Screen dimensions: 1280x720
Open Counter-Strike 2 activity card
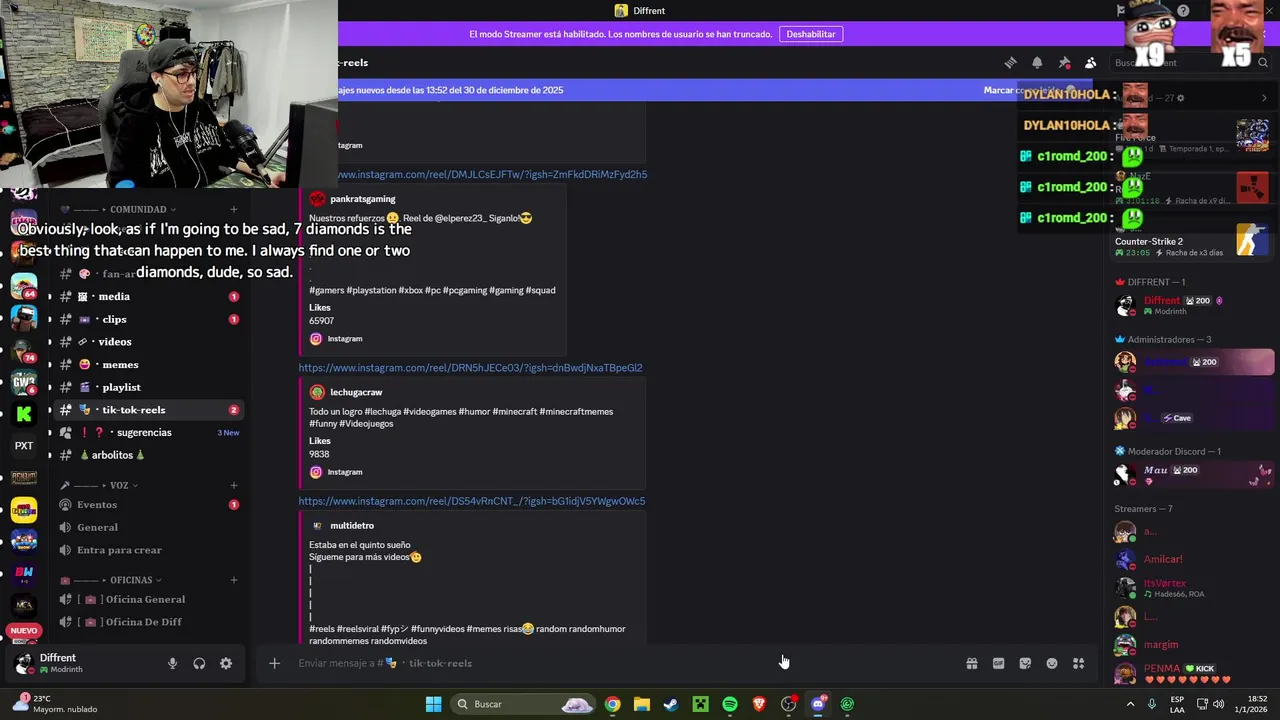click(1192, 241)
